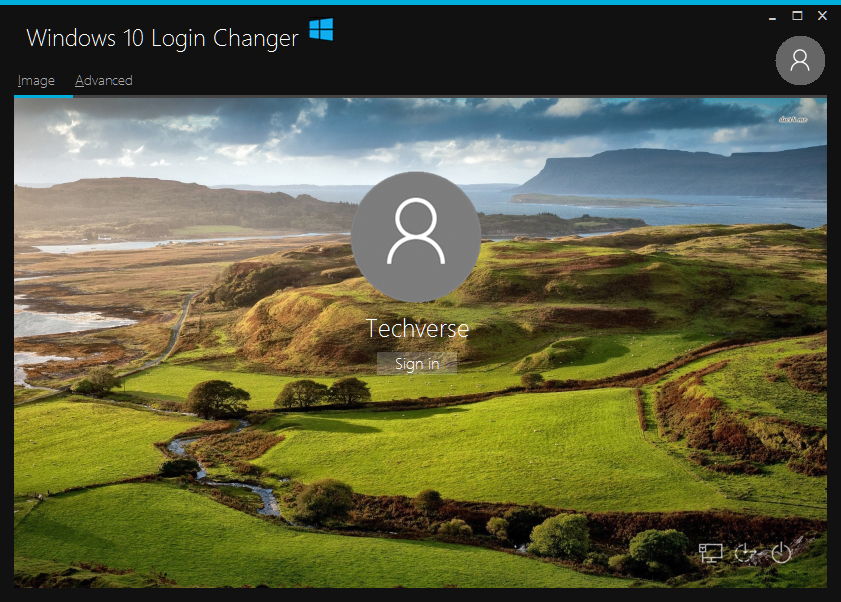841x602 pixels.
Task: Click the Techverse username label
Action: point(417,328)
